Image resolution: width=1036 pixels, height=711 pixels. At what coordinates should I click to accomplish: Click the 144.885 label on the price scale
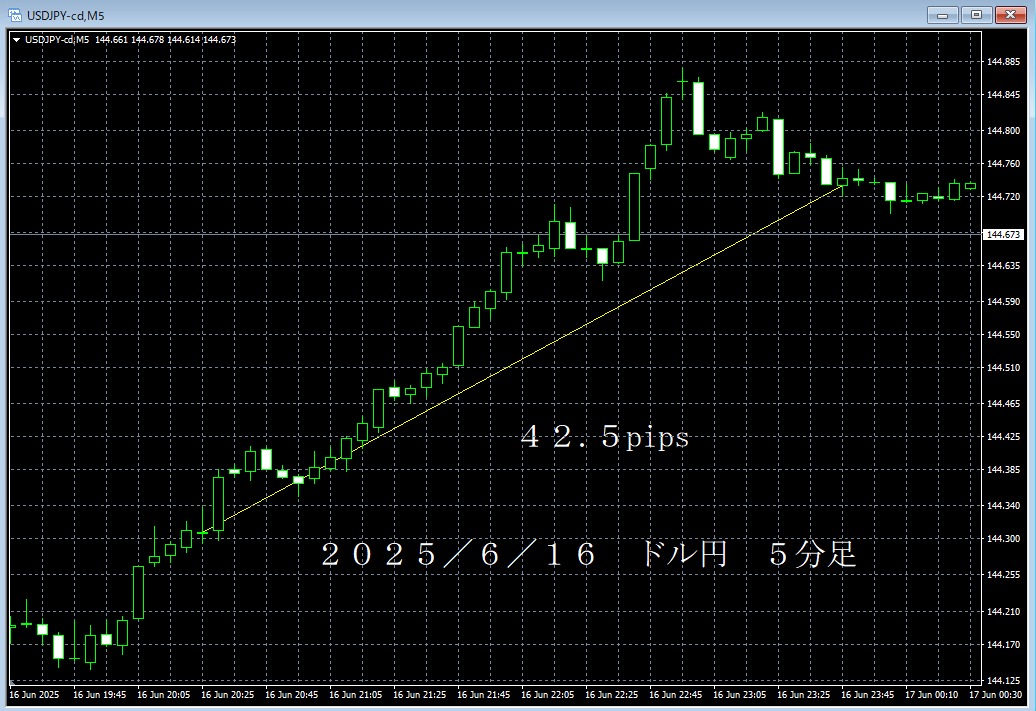(1003, 61)
